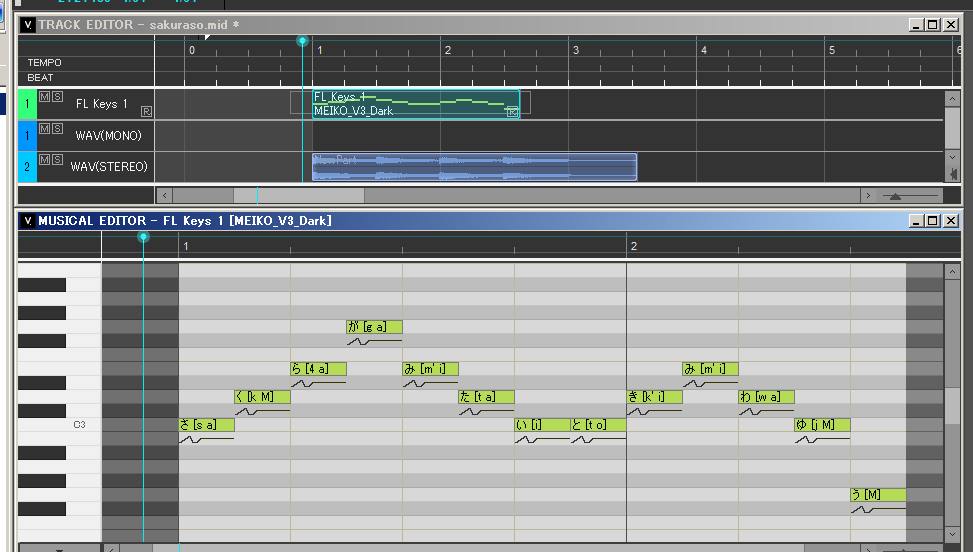Click the render R icon on FL Keys 1
Viewport: 973px width, 552px height.
click(x=147, y=111)
